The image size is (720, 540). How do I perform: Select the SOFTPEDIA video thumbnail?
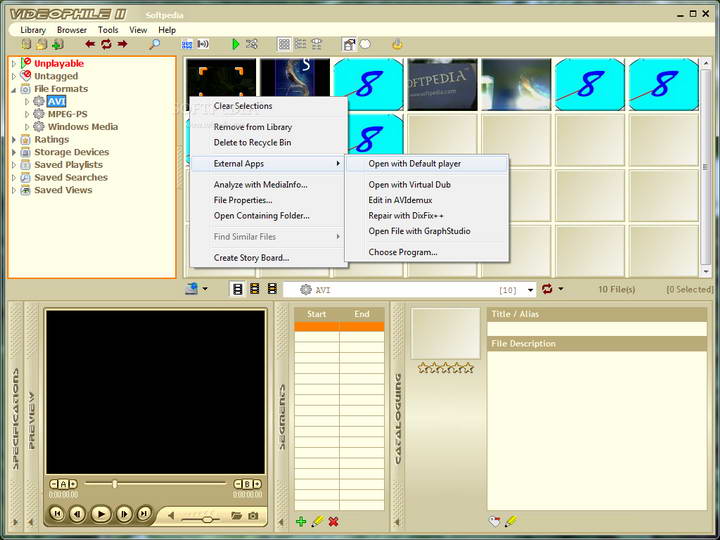(443, 83)
